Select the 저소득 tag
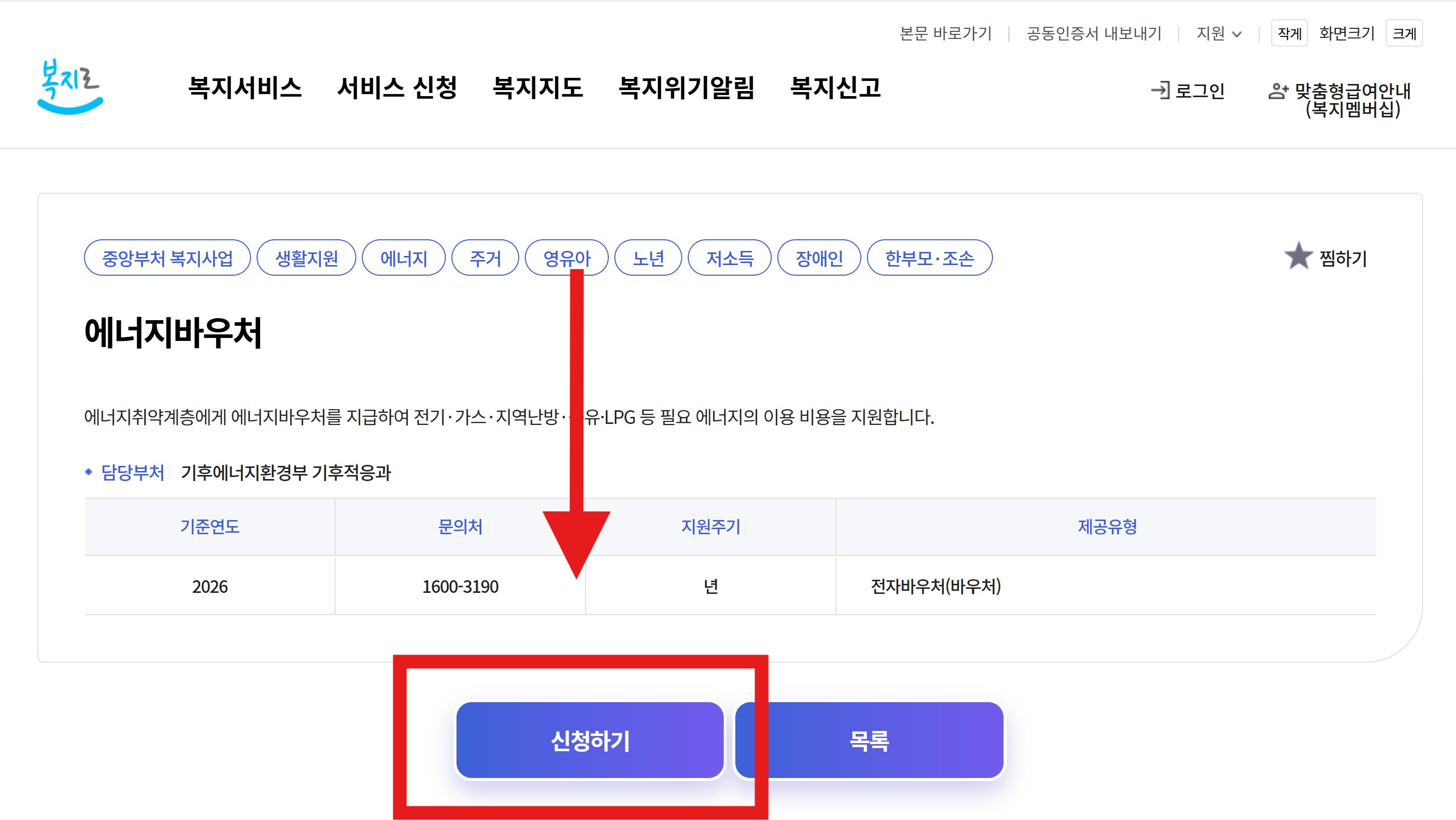The image size is (1456, 820). coord(729,257)
